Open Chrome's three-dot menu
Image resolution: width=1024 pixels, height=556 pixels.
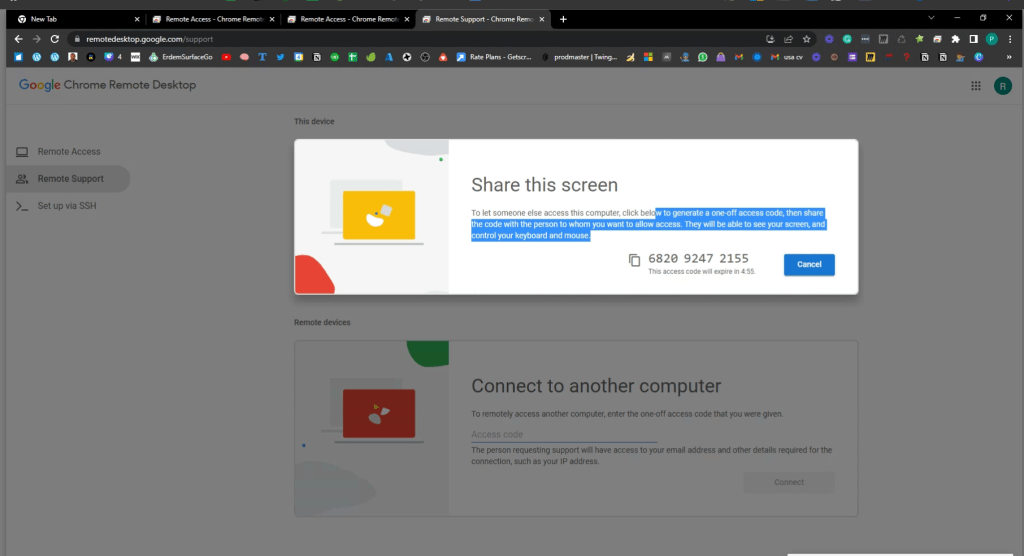pyautogui.click(x=1010, y=39)
